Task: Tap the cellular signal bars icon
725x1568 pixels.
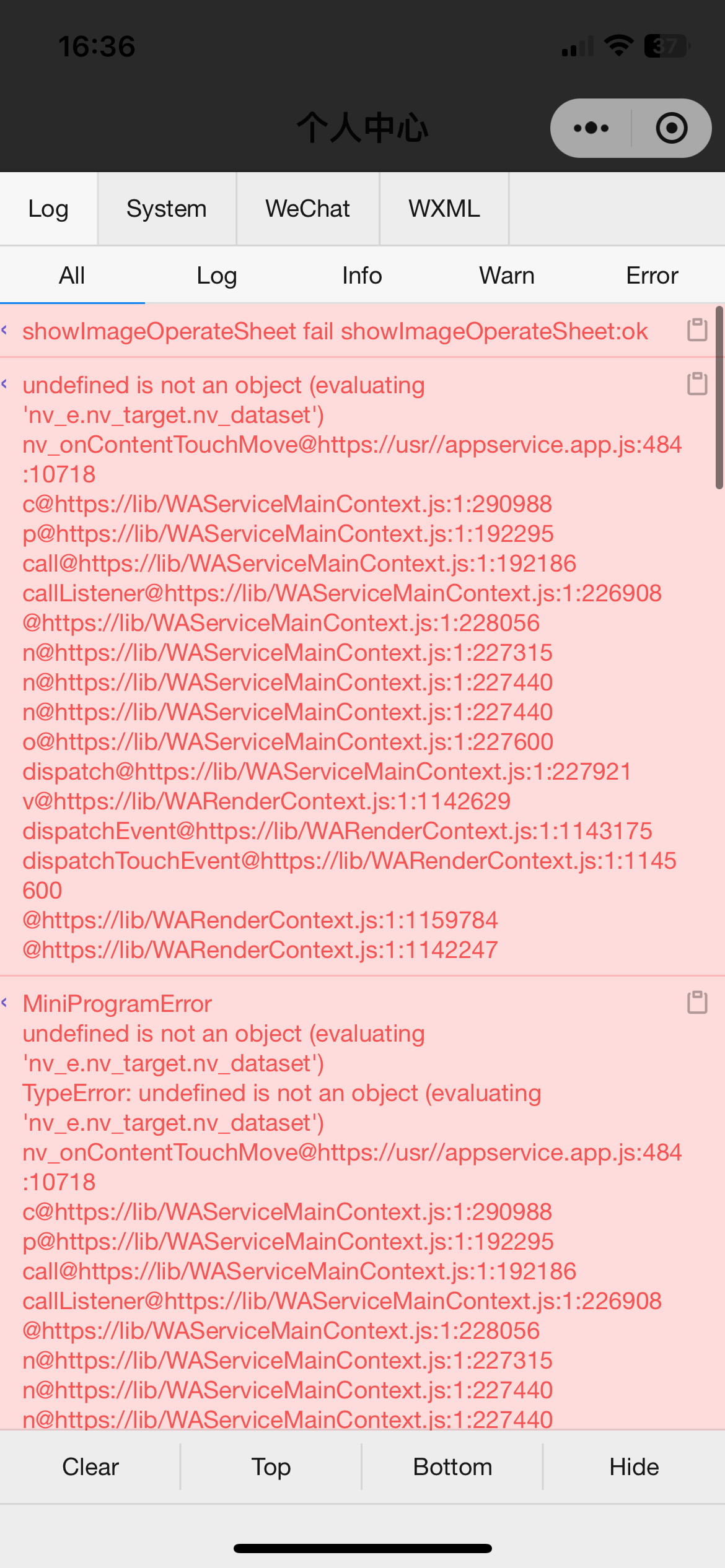Action: coord(578,46)
